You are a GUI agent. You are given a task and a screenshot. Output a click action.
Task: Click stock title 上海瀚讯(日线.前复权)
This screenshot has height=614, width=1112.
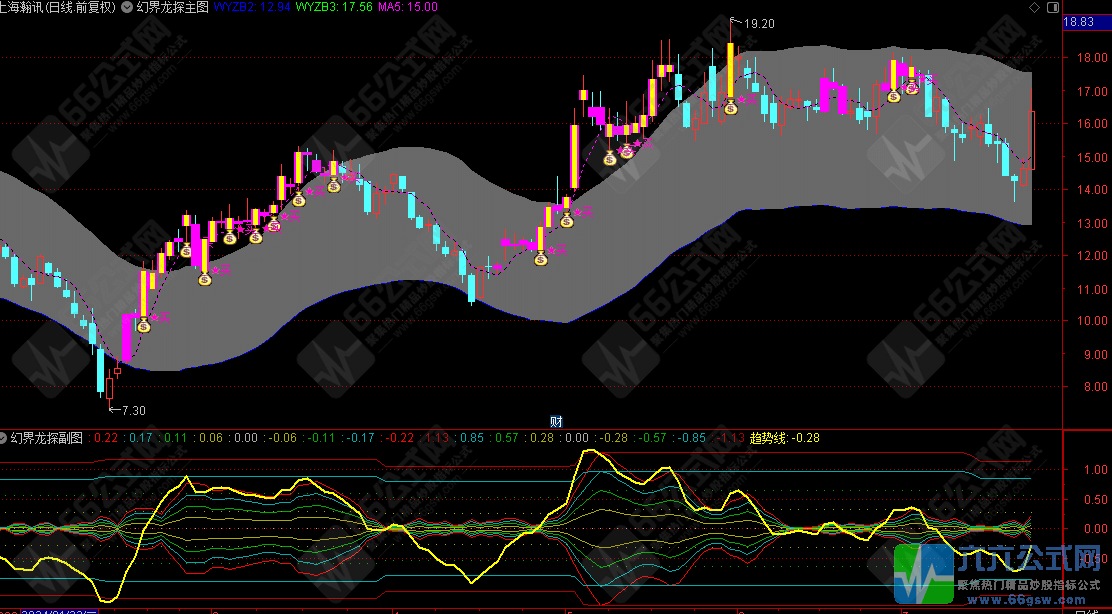pyautogui.click(x=59, y=7)
